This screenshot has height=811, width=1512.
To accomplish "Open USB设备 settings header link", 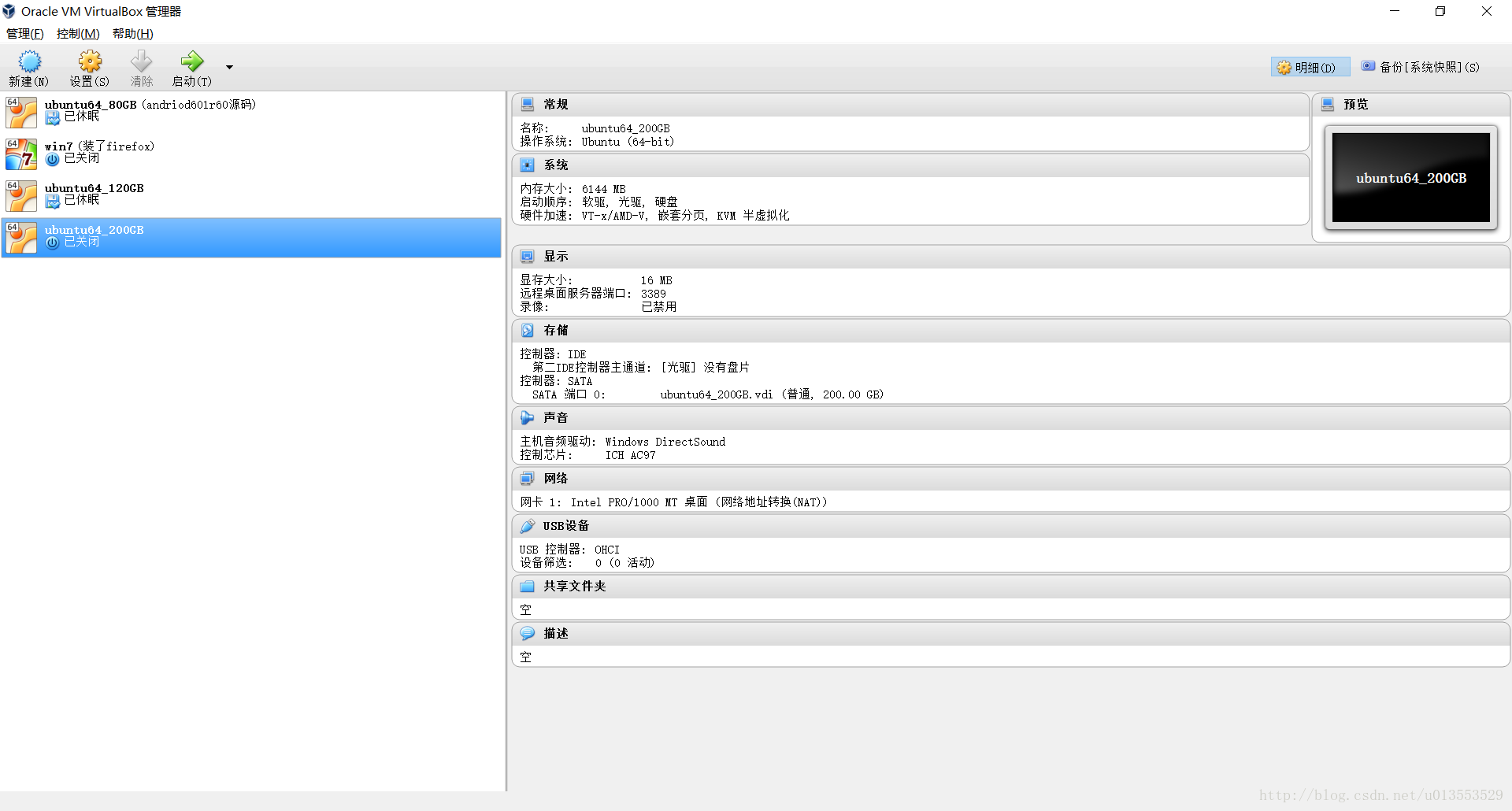I will (566, 526).
